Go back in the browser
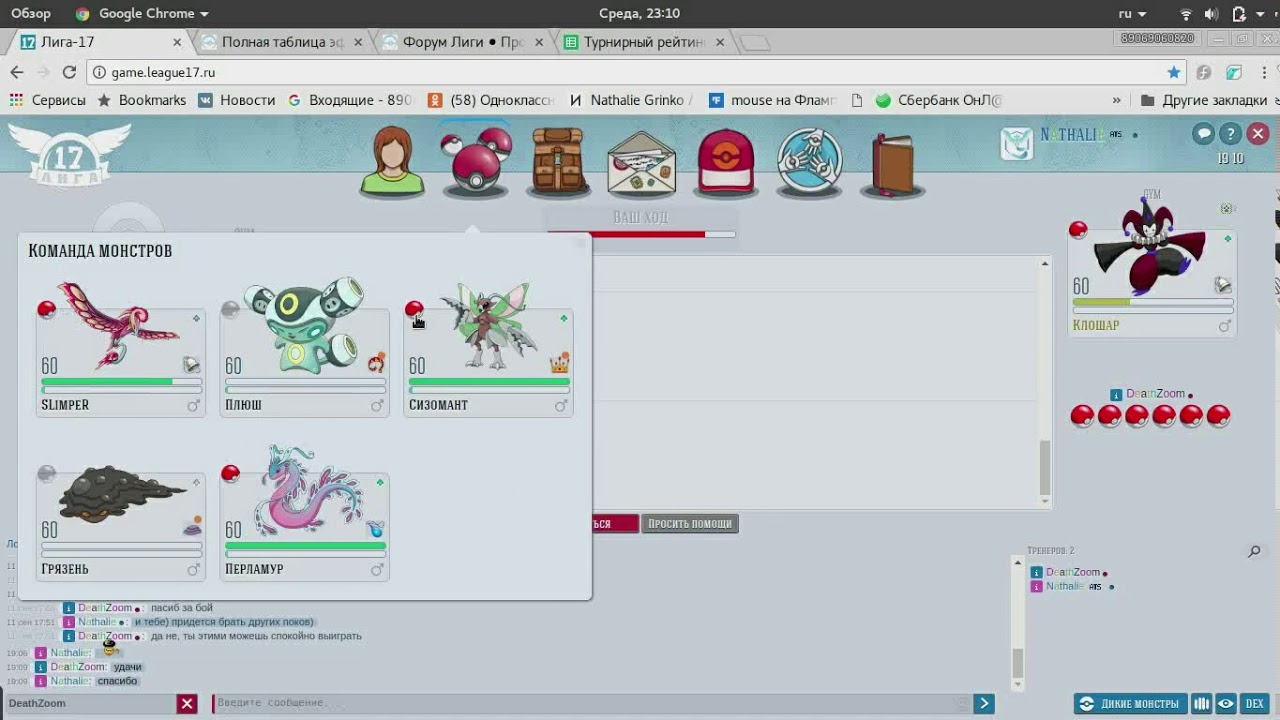1280x720 pixels. pyautogui.click(x=17, y=72)
